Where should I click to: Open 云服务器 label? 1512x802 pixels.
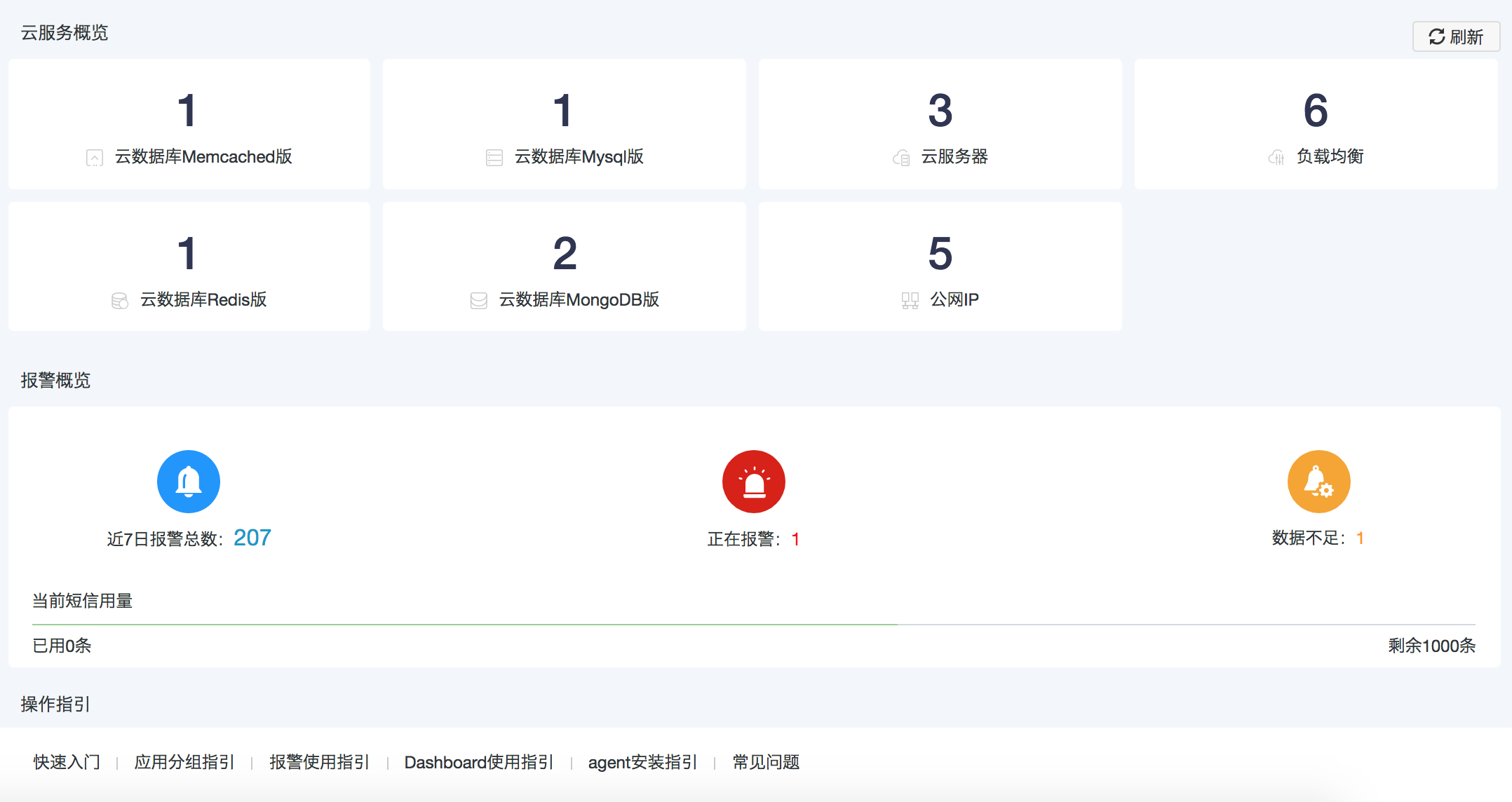954,156
